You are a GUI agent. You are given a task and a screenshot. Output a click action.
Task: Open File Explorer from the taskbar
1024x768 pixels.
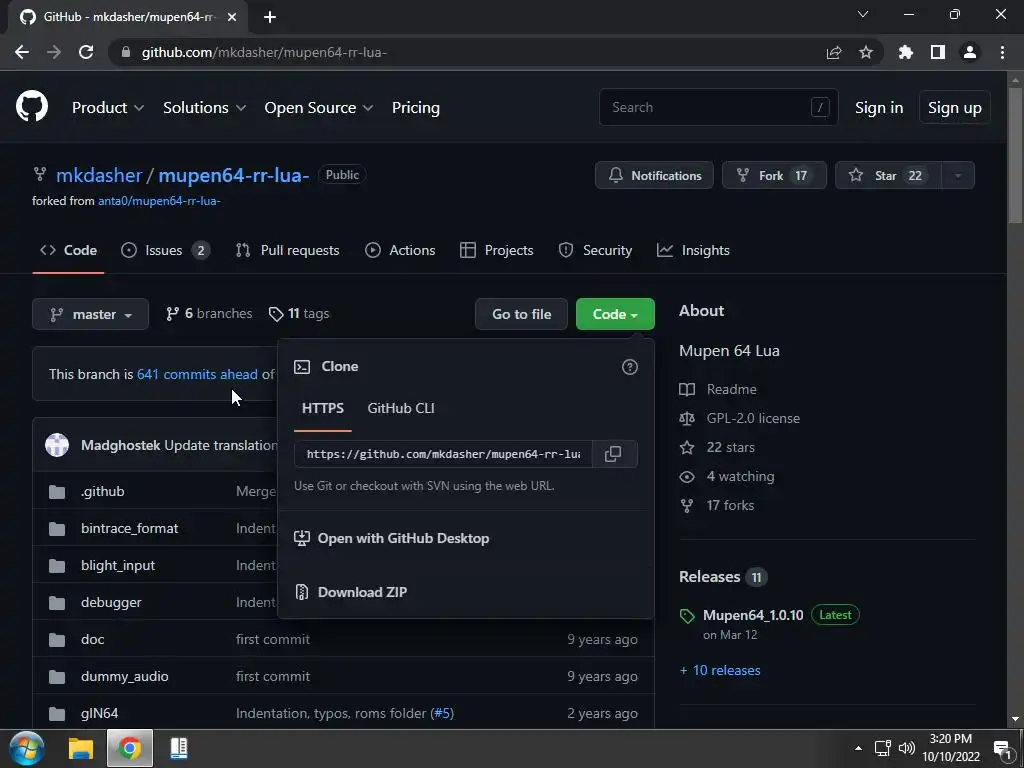pyautogui.click(x=81, y=748)
